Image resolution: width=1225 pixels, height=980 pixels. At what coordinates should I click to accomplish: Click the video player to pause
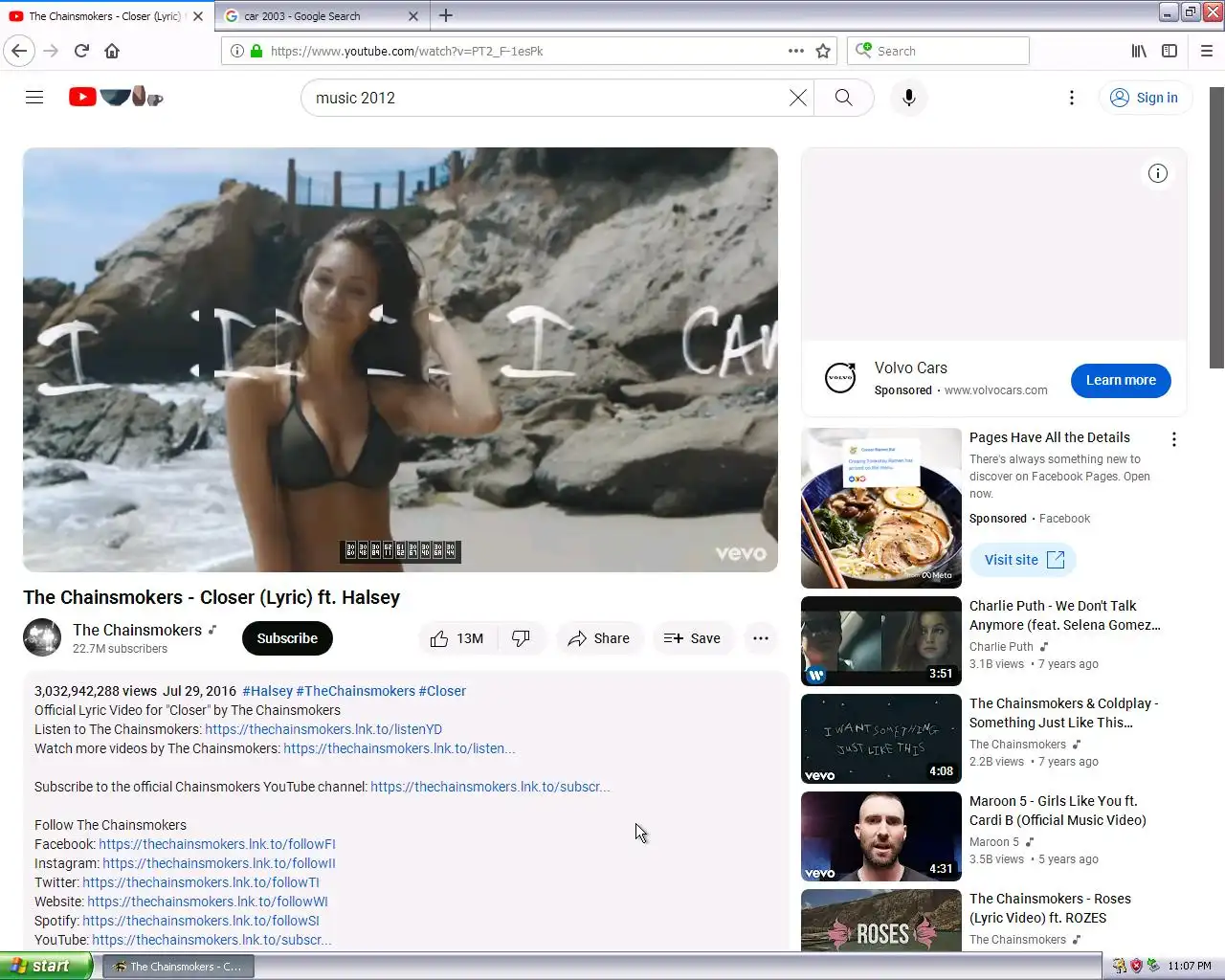pos(400,360)
